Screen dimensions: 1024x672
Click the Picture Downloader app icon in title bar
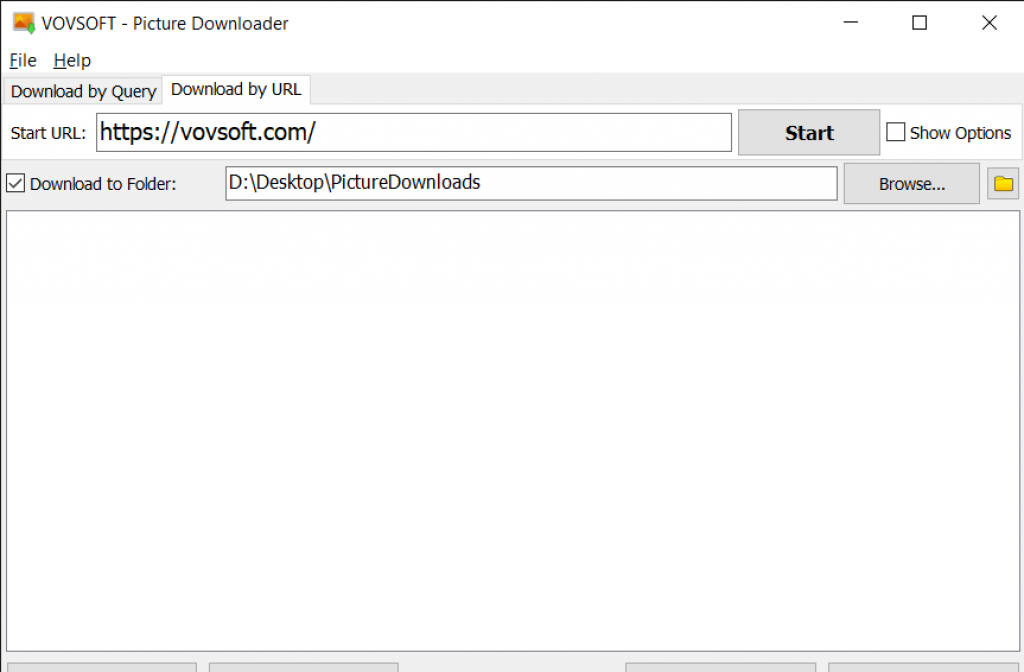coord(24,23)
